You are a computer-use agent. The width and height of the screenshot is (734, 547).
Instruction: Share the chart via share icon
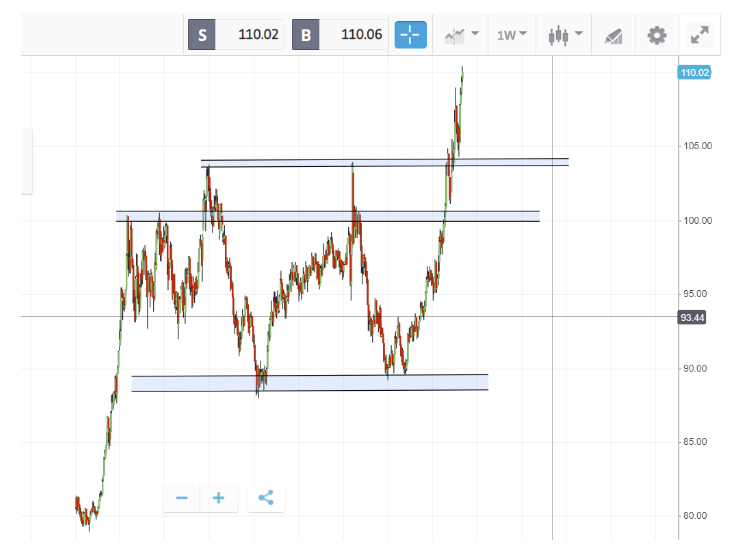266,498
